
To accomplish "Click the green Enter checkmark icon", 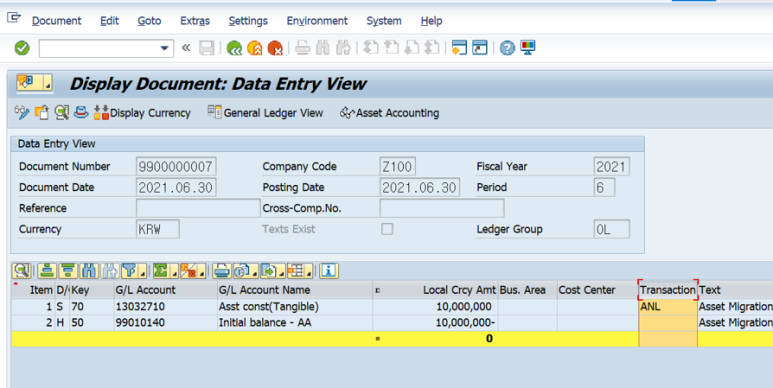I will [x=22, y=48].
